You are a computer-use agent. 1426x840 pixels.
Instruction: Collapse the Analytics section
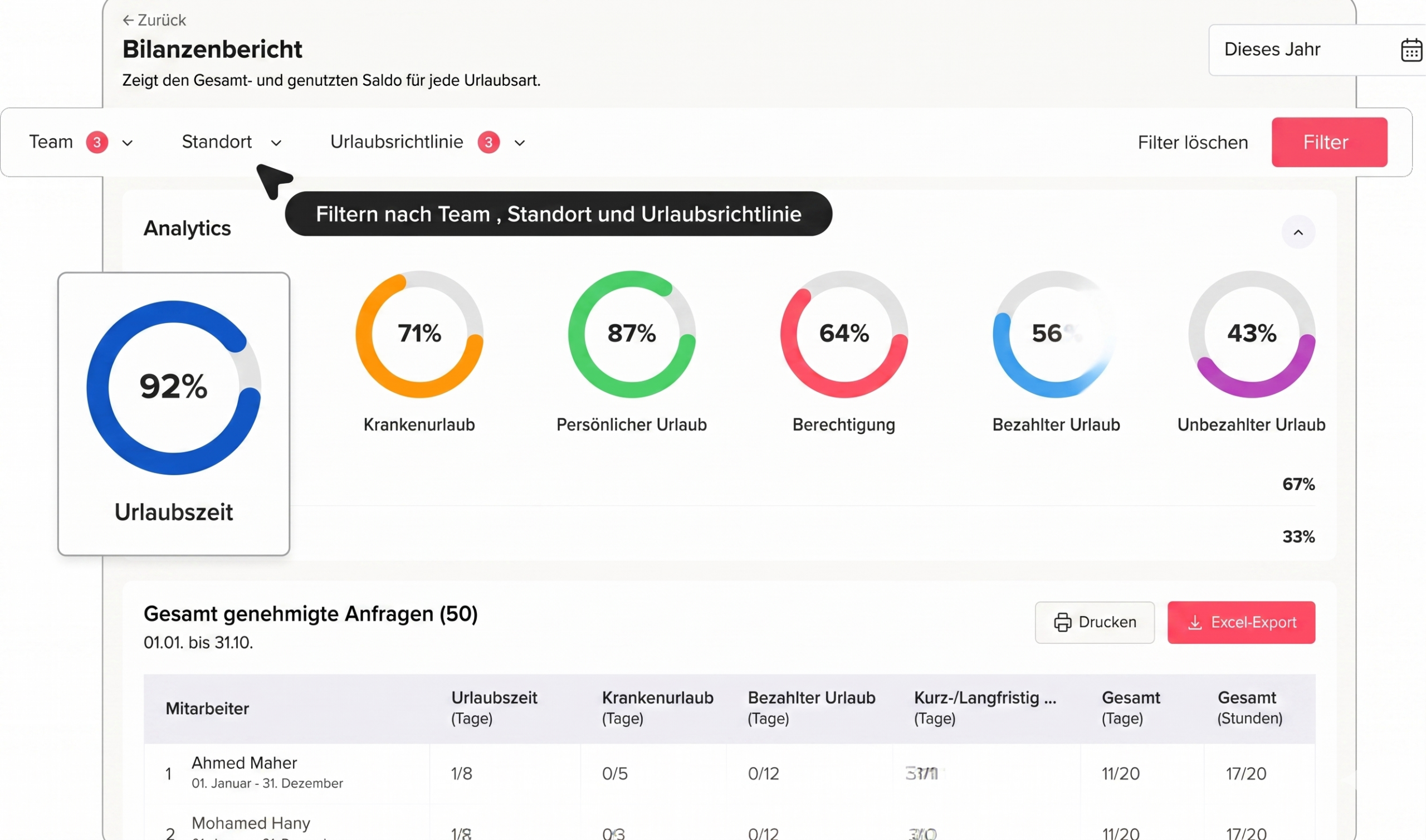[1297, 232]
